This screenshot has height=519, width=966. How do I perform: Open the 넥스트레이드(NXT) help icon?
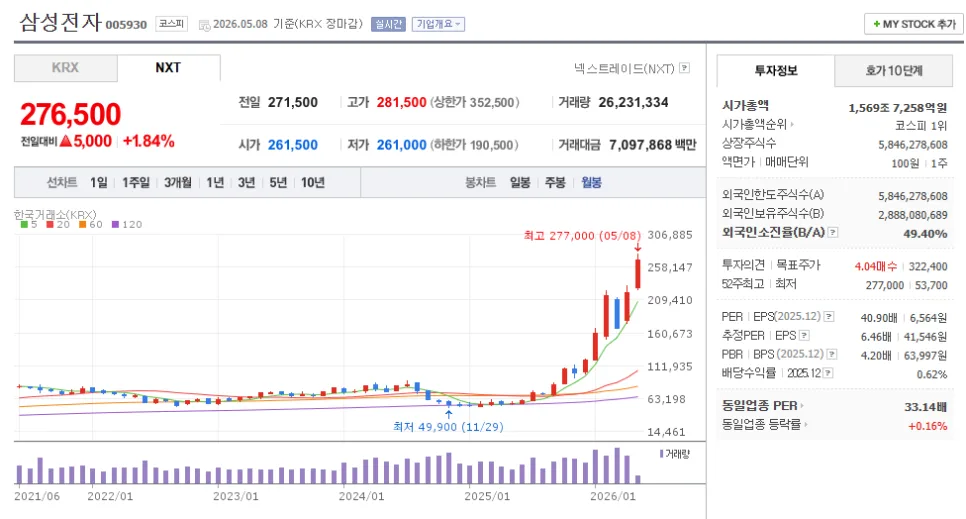[x=684, y=68]
